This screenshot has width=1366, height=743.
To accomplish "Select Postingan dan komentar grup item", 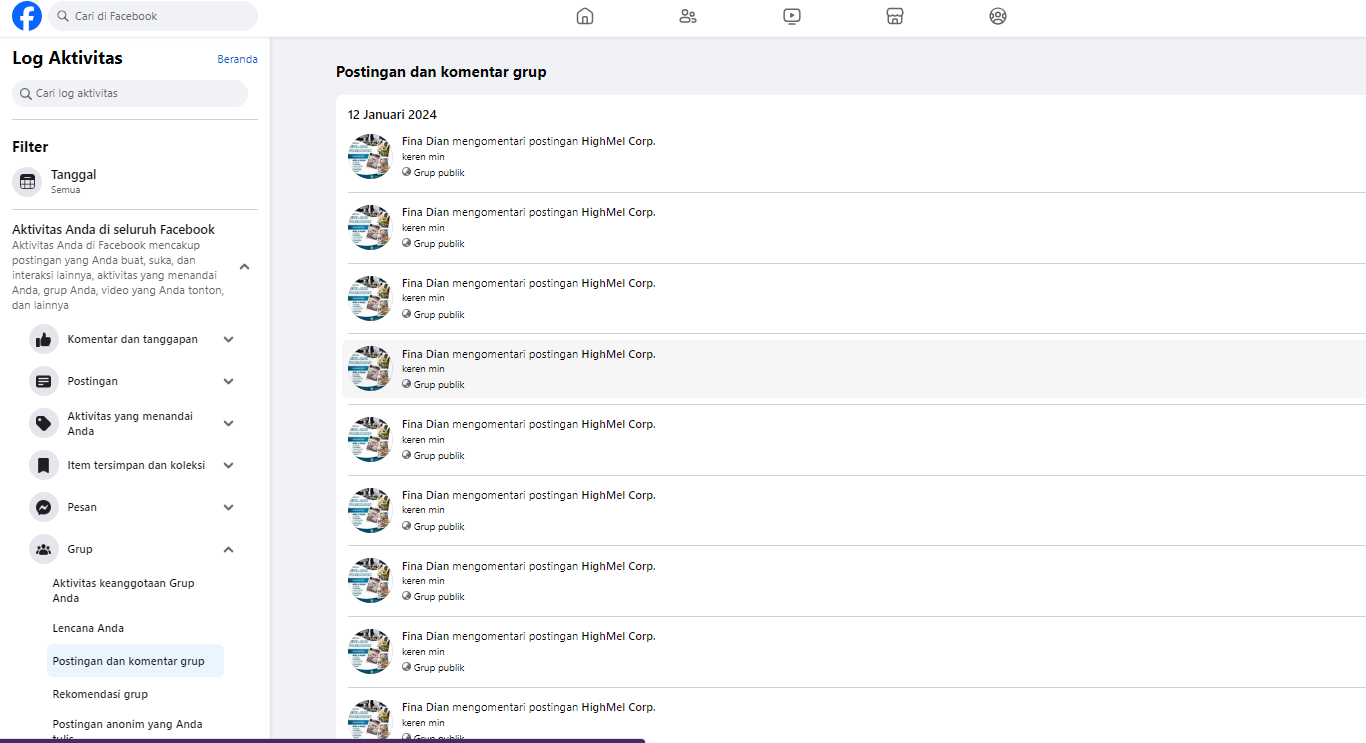I will pos(136,661).
